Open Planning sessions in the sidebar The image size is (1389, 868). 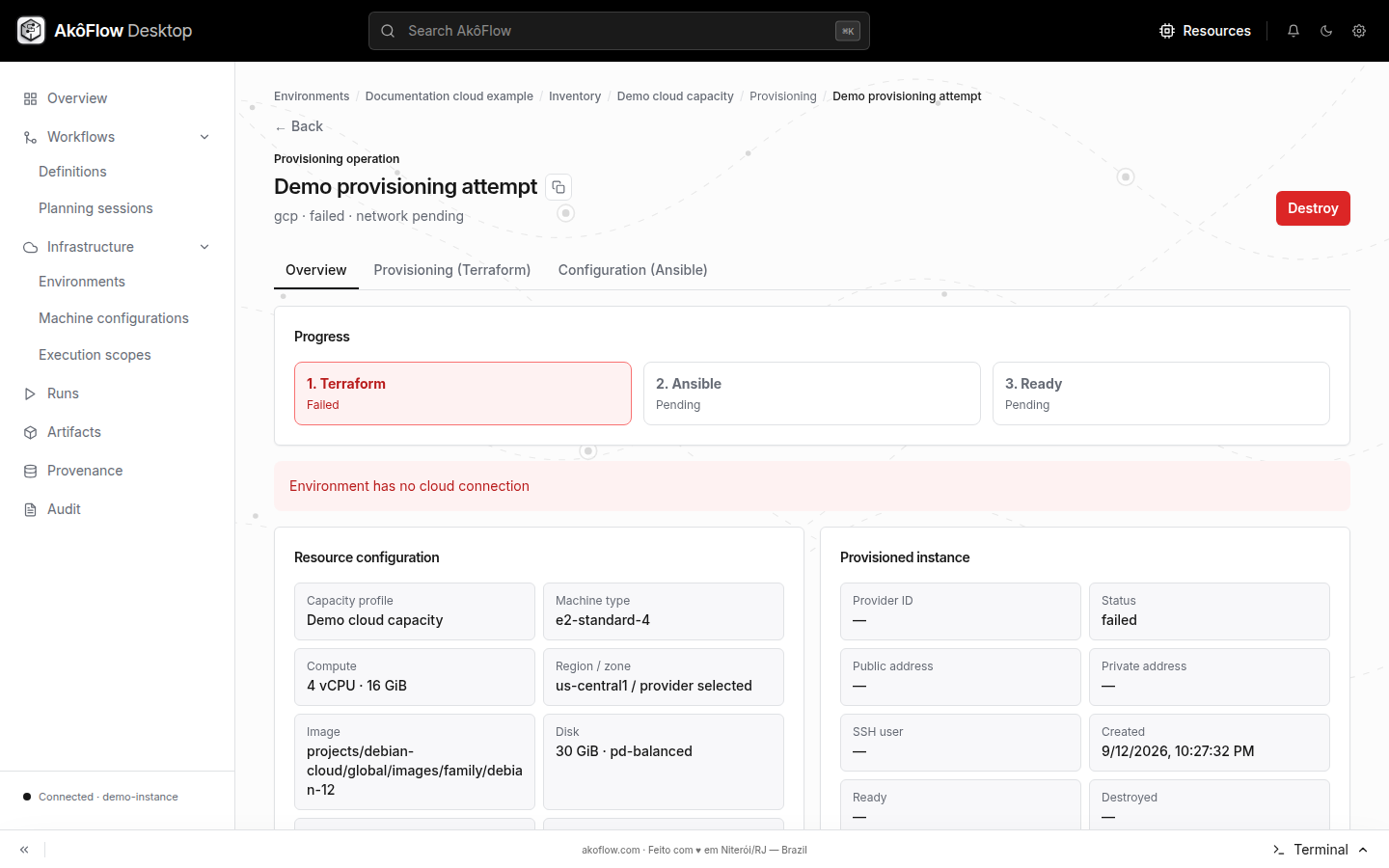pos(95,208)
